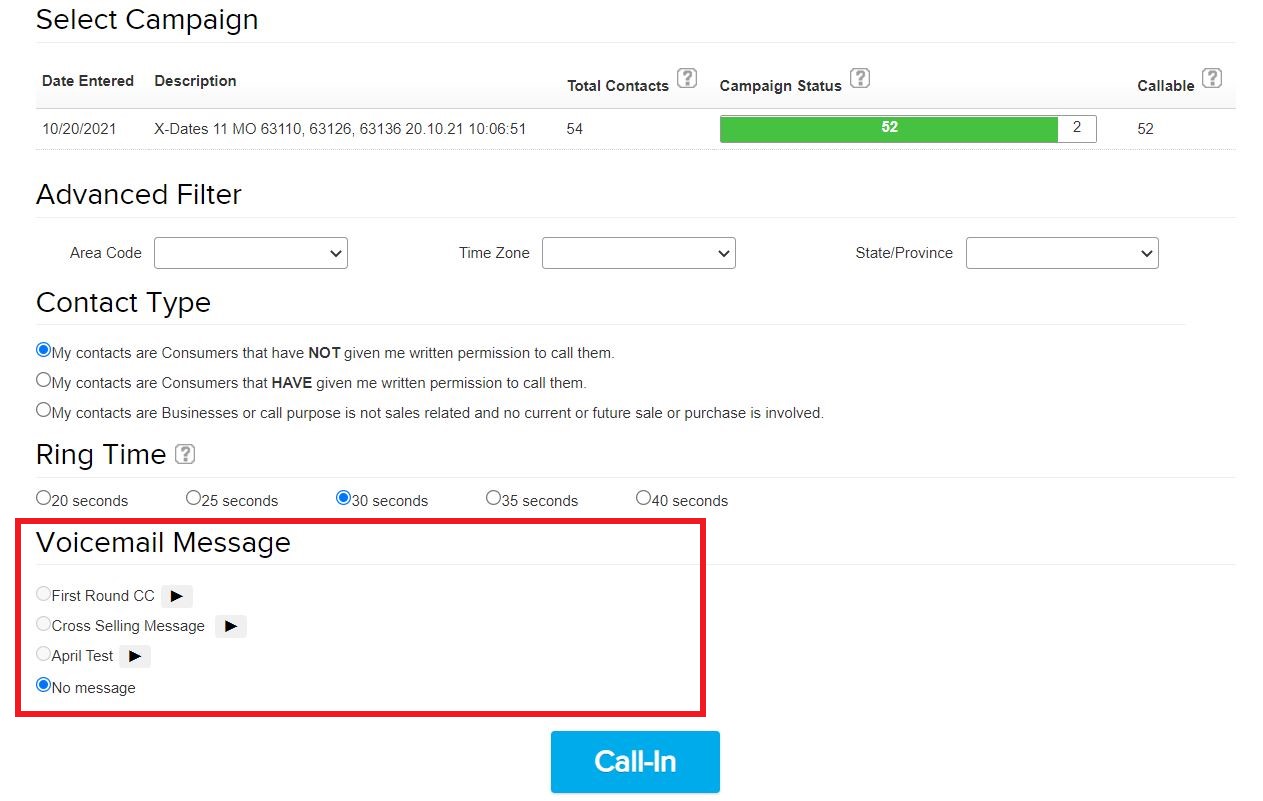Select the X-Dates 11 MO campaign row

pyautogui.click(x=340, y=129)
